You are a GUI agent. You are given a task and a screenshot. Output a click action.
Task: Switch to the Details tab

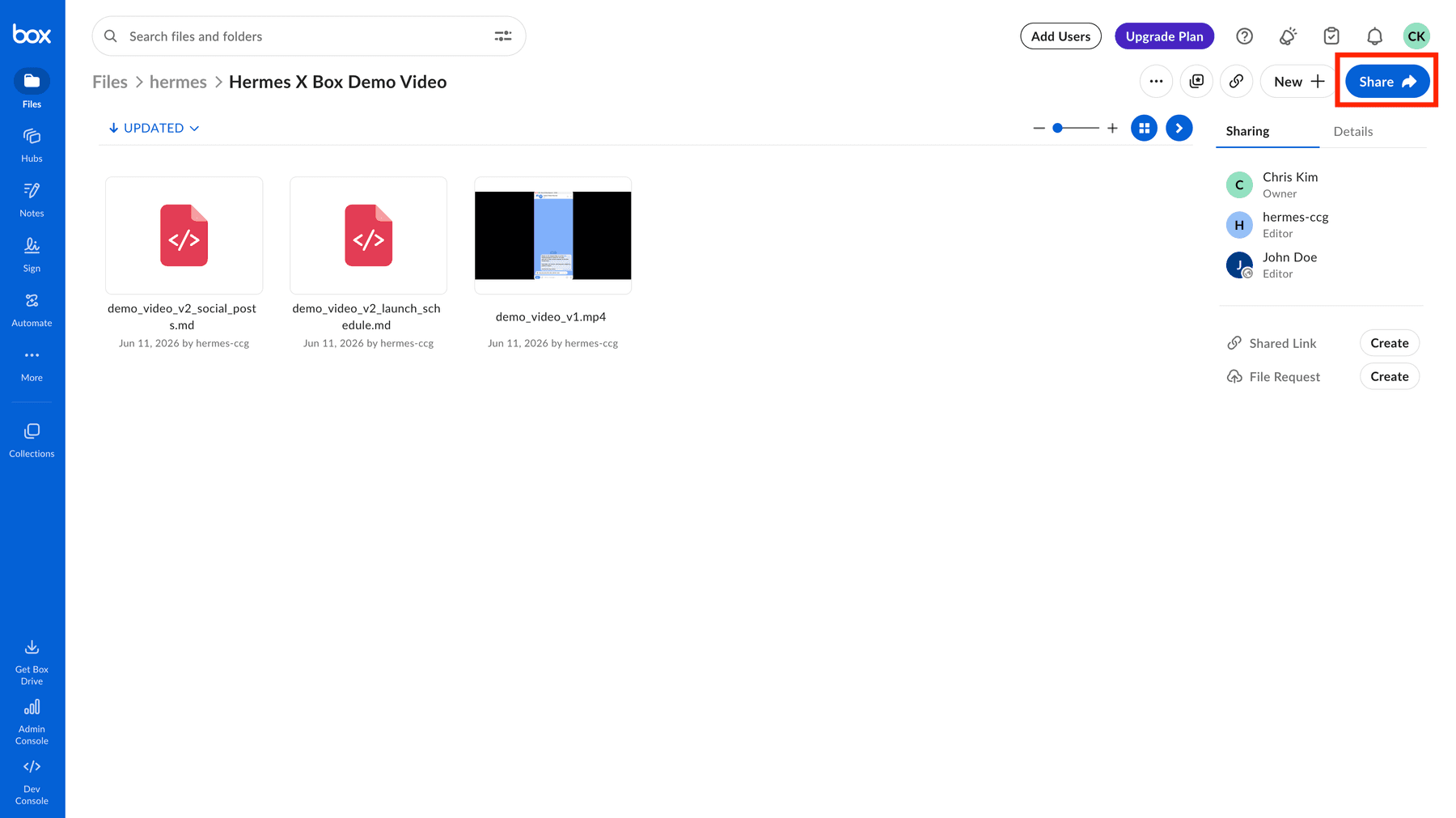click(x=1352, y=131)
